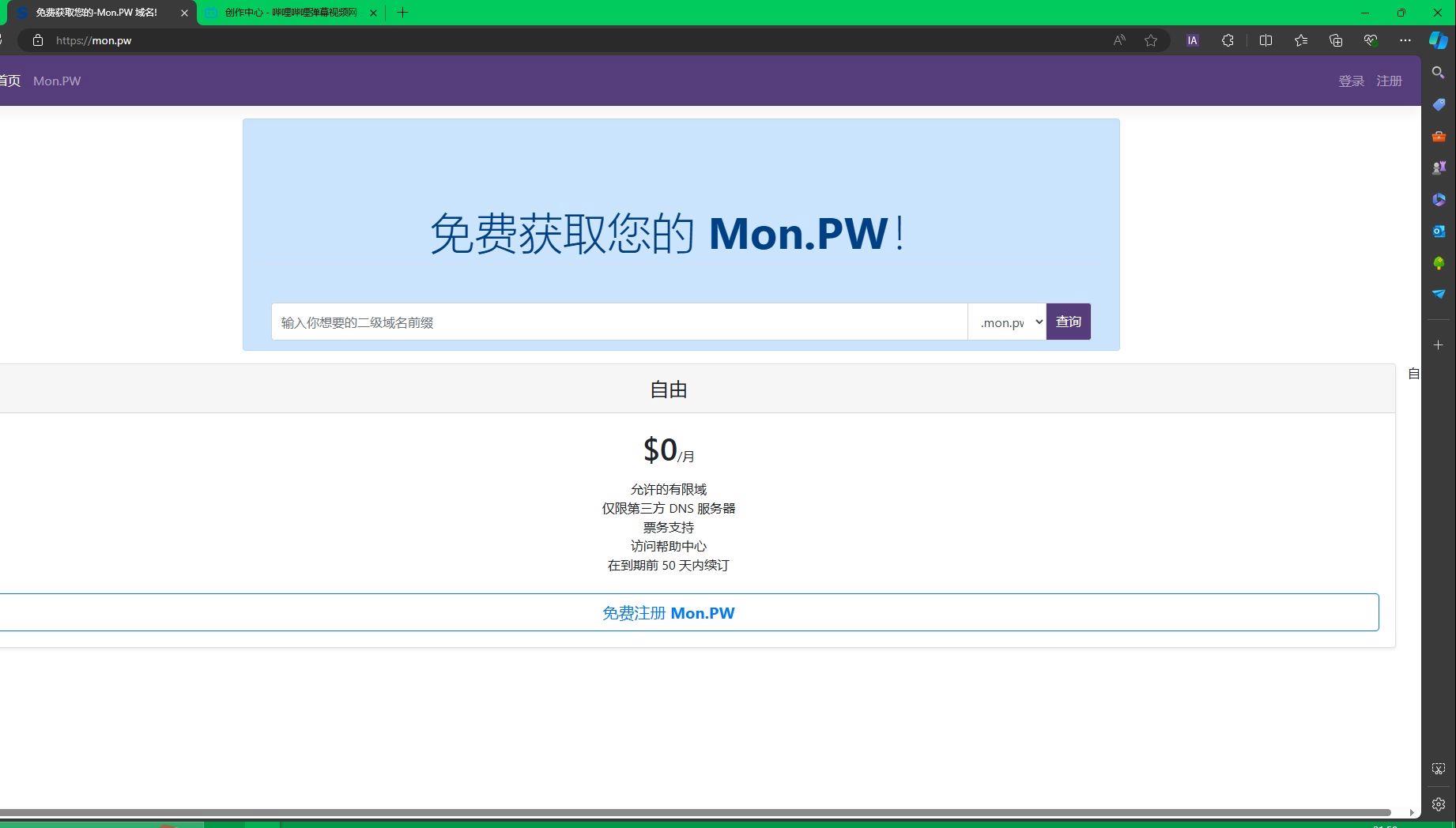Image resolution: width=1456 pixels, height=828 pixels.
Task: Open the 首页 nav link
Action: (9, 81)
